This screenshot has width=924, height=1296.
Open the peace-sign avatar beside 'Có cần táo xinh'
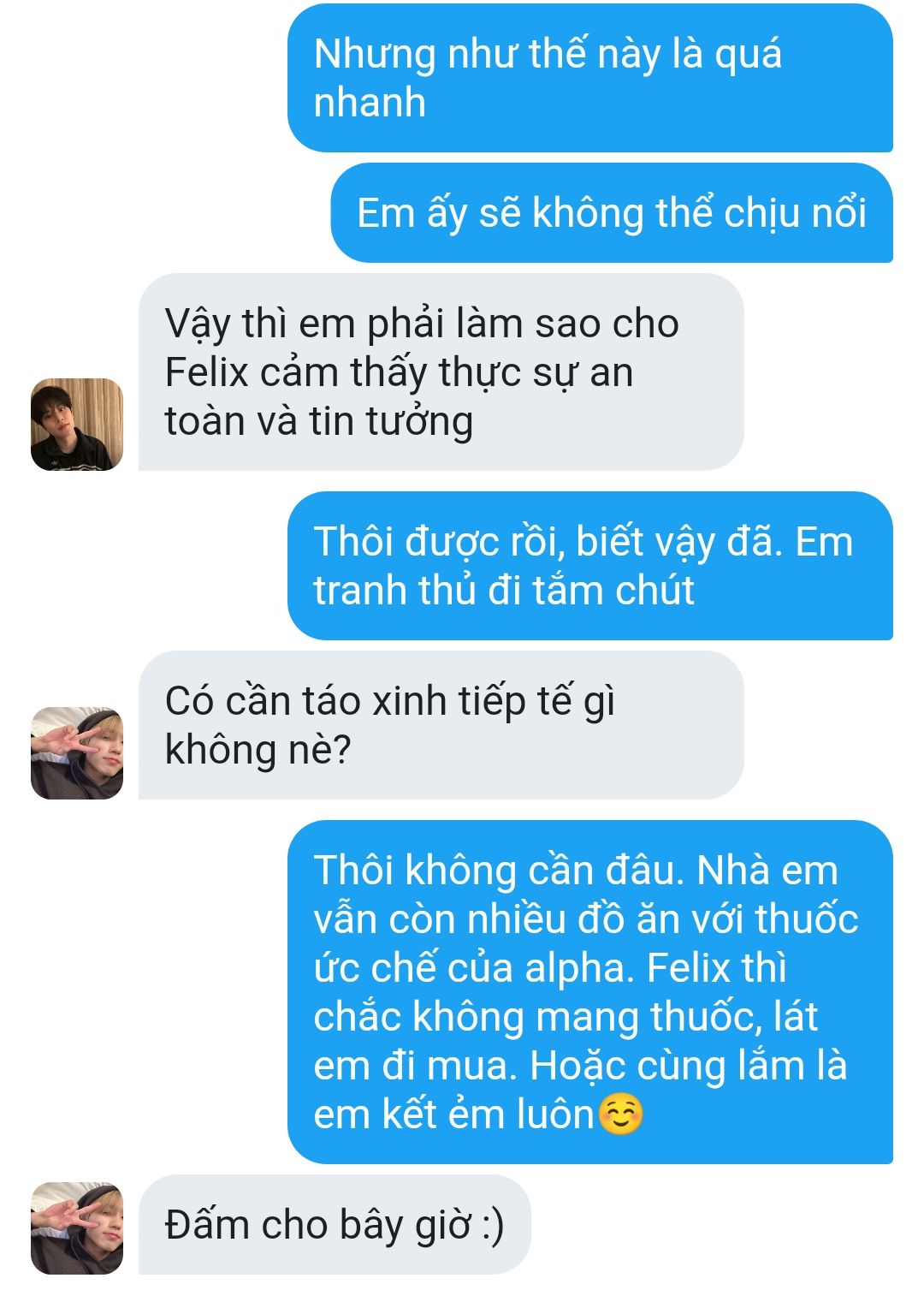77,753
